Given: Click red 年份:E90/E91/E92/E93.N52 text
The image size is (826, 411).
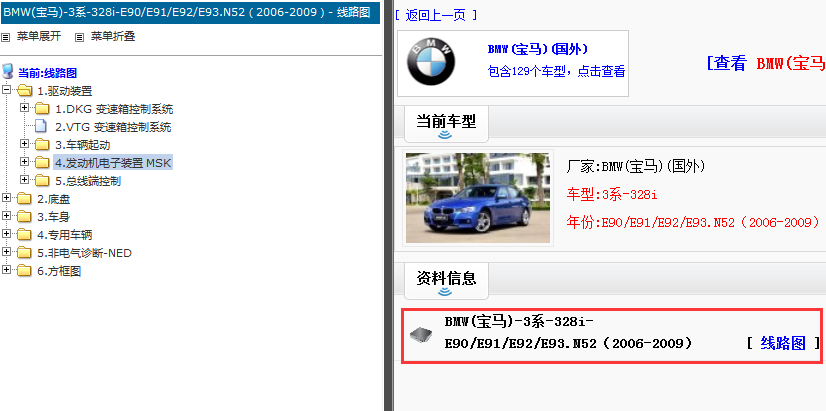Looking at the screenshot, I should tap(693, 221).
